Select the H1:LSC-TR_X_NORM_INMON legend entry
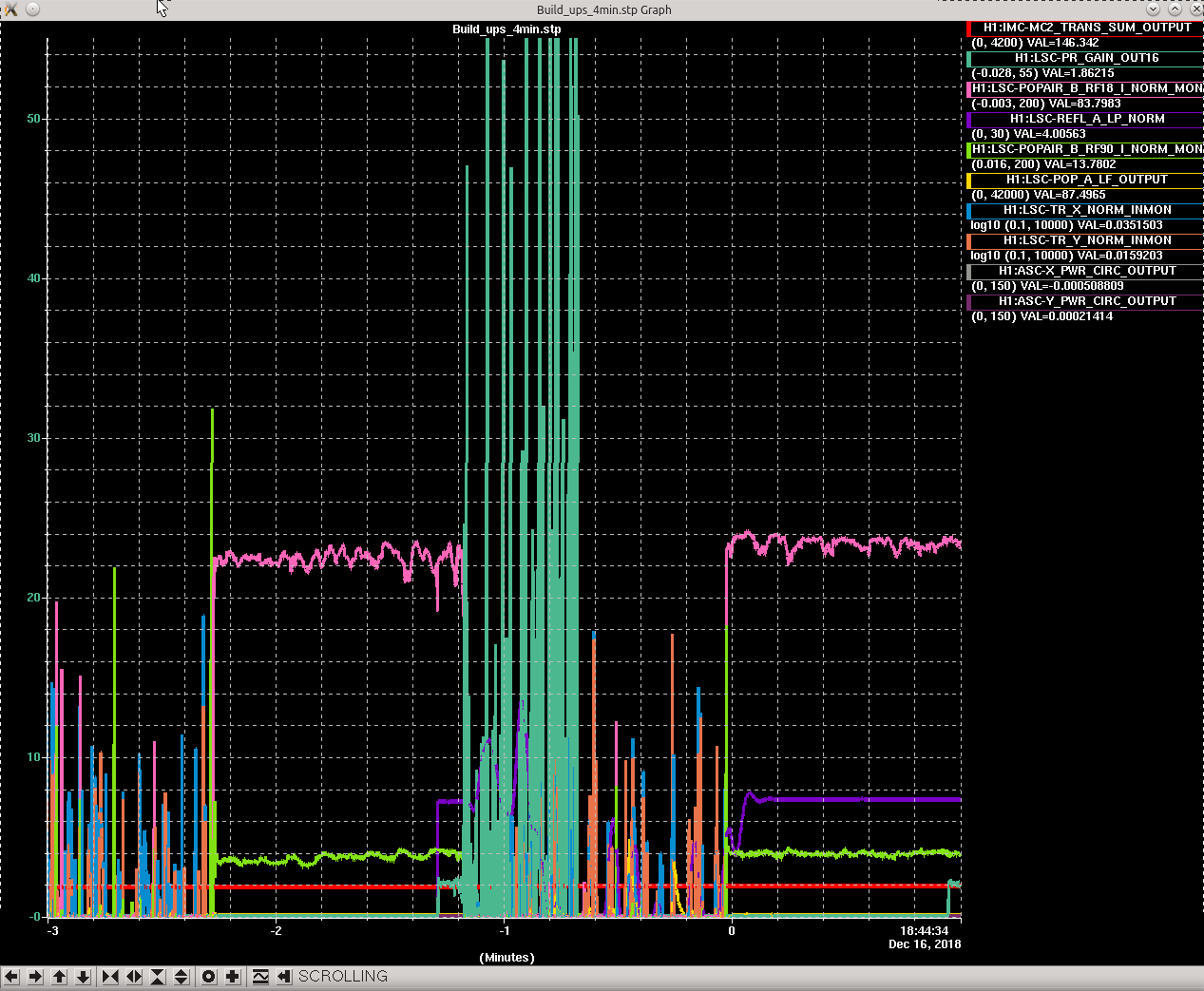This screenshot has height=991, width=1204. coord(1085,210)
